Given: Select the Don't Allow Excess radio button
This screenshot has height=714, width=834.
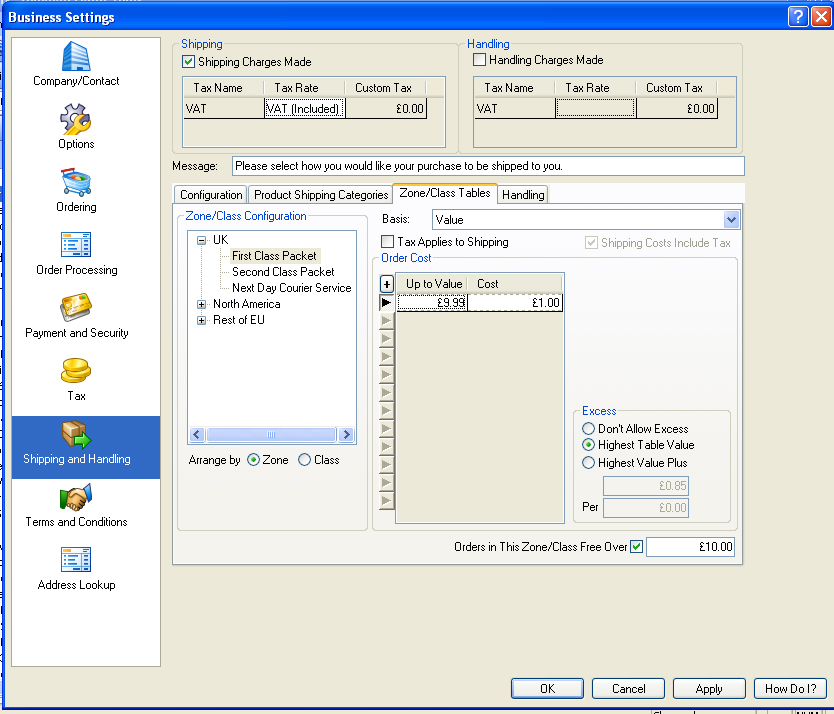Looking at the screenshot, I should tap(588, 429).
